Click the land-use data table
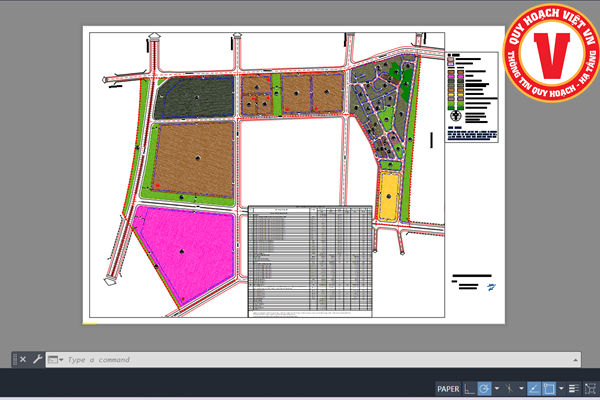Screen dimensions: 600x400 click(x=310, y=262)
